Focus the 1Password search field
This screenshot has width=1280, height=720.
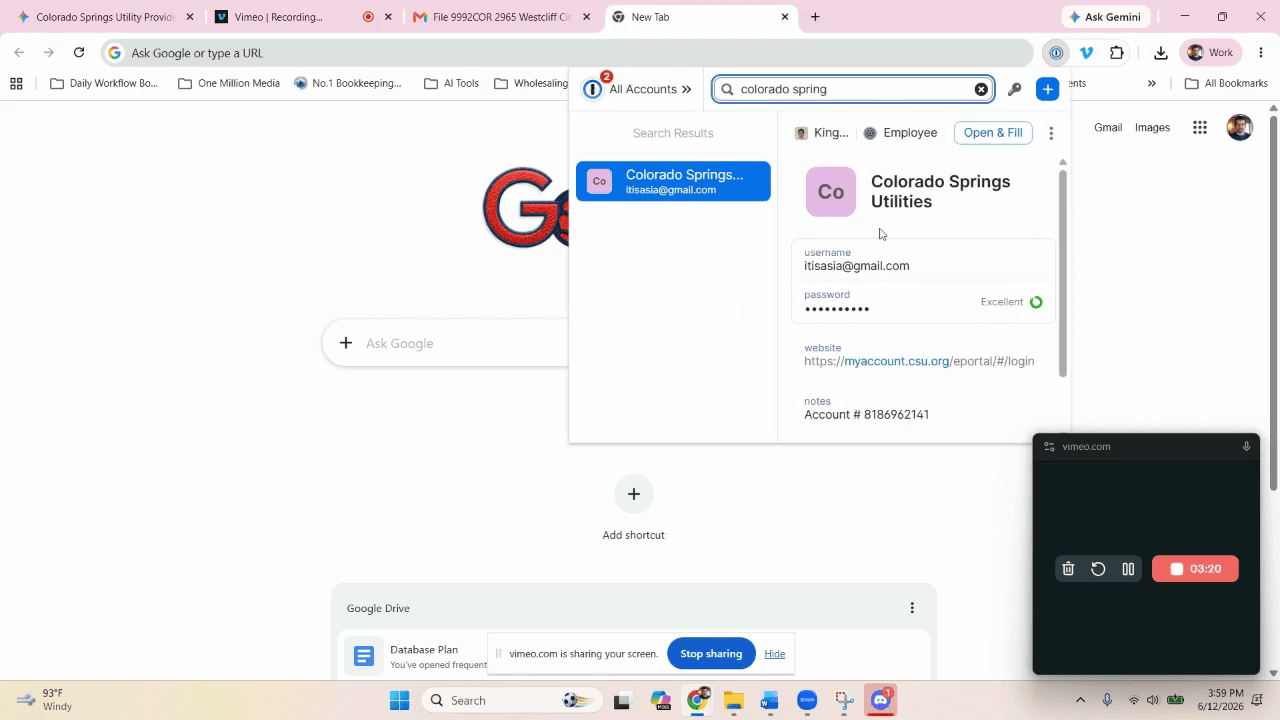[x=852, y=89]
